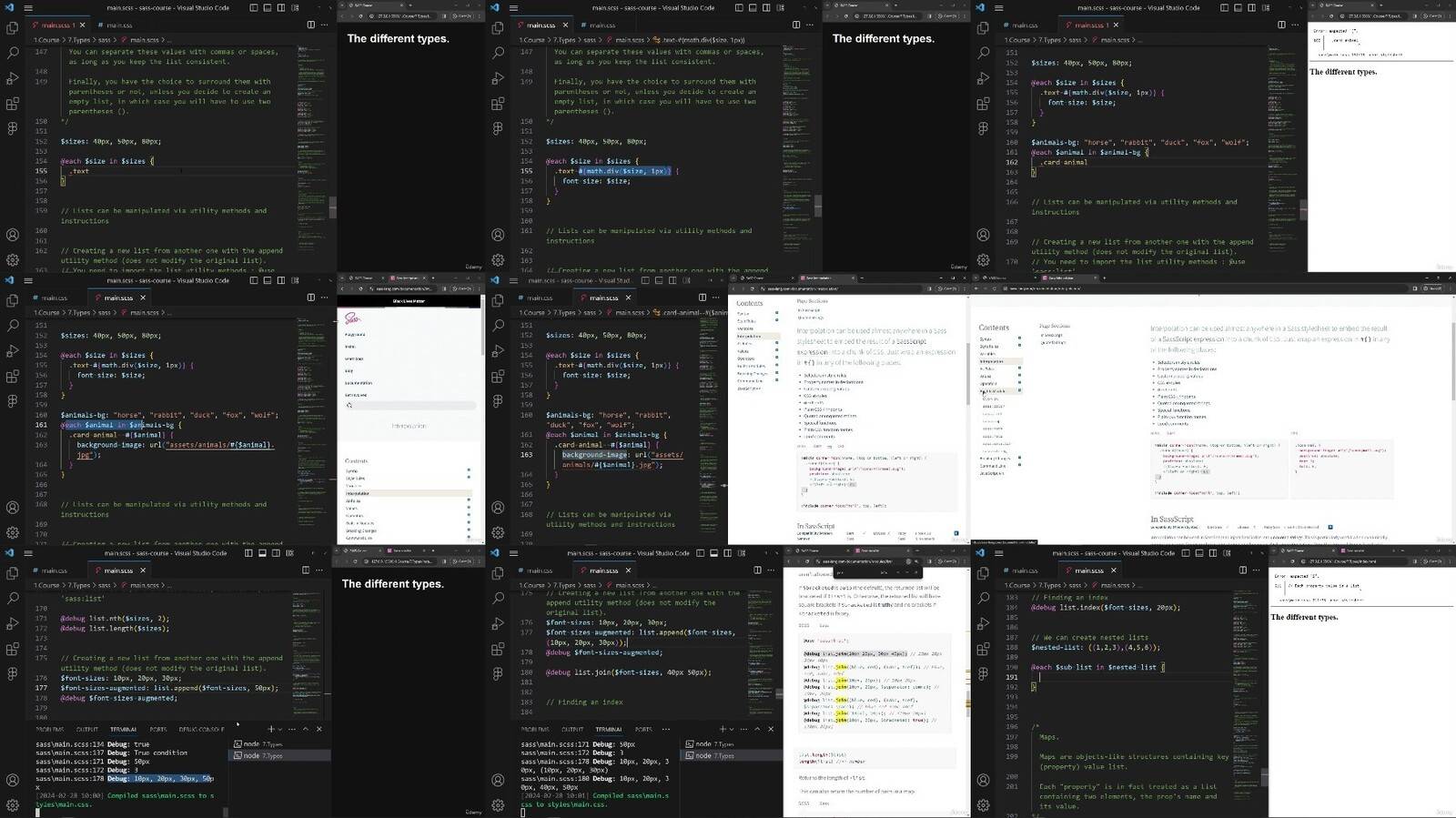Open Run and Debug in the bottom-left frame

13,624
